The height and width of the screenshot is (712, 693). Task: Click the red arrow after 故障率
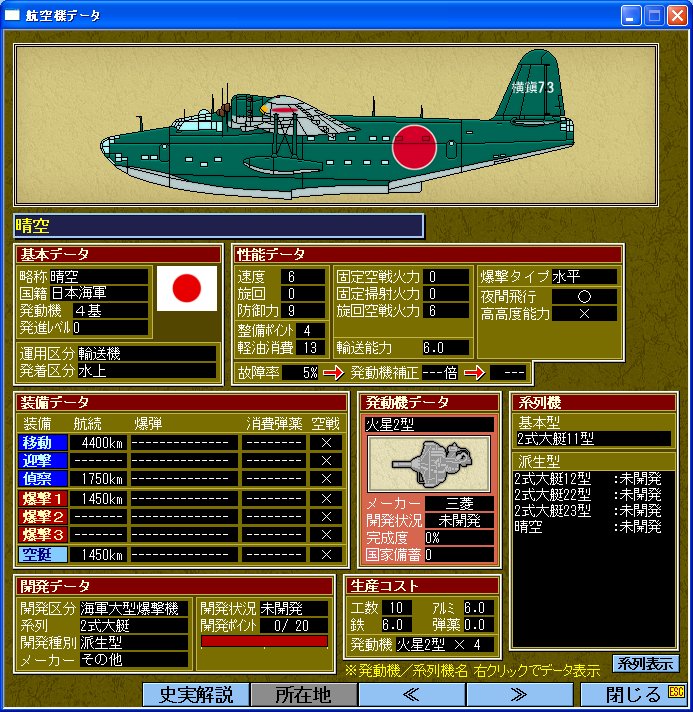tap(334, 373)
